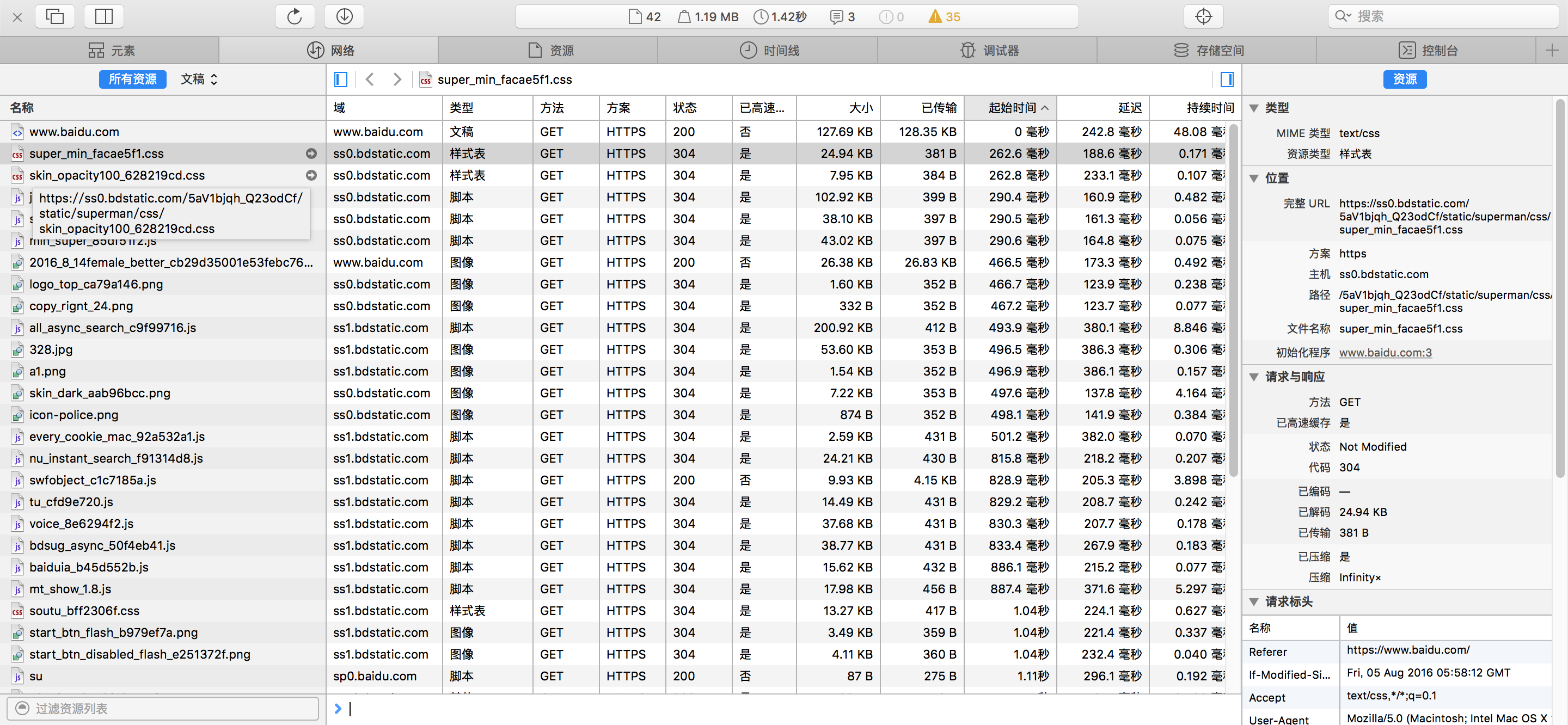
Task: Click the 名称 column header
Action: [163, 108]
